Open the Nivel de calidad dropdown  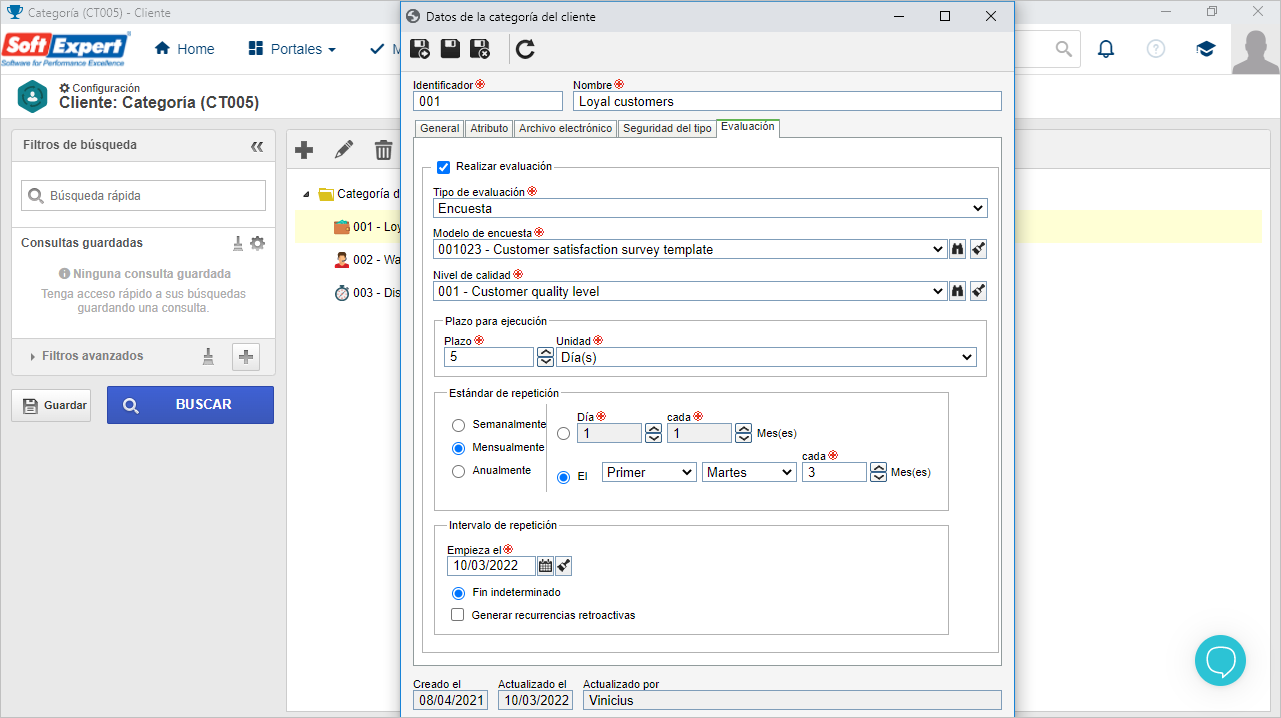(x=690, y=291)
